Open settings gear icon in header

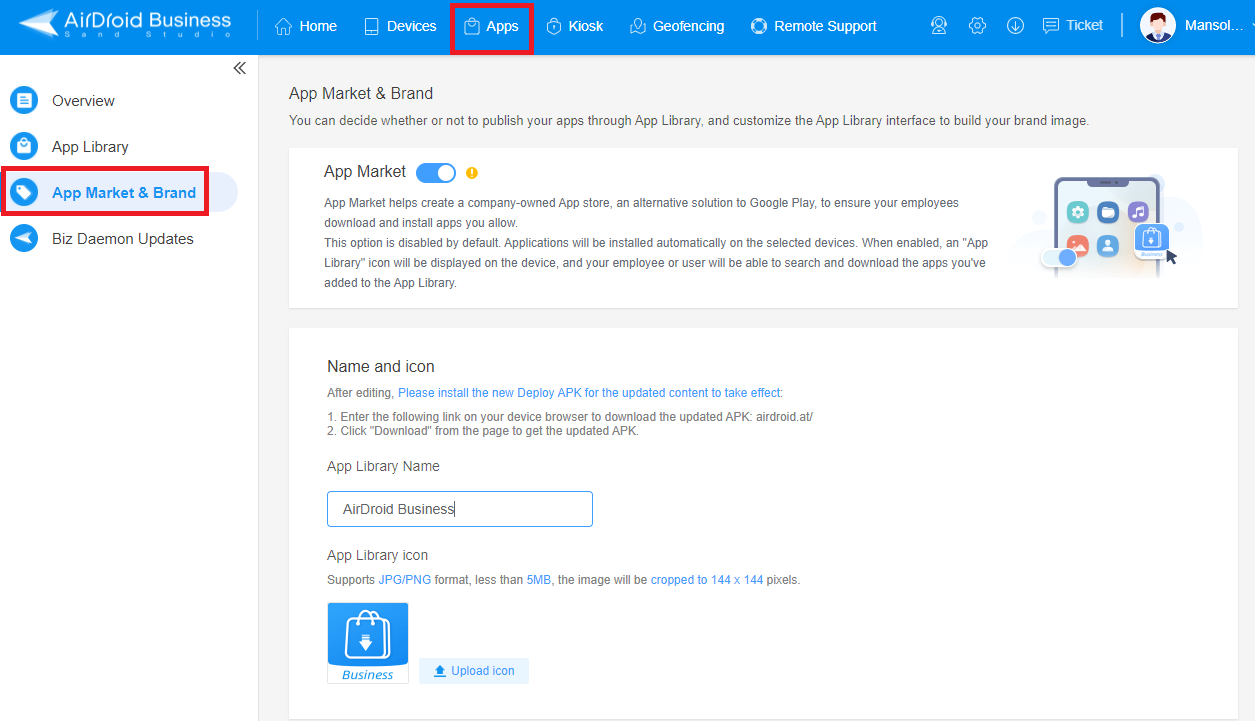pos(977,26)
